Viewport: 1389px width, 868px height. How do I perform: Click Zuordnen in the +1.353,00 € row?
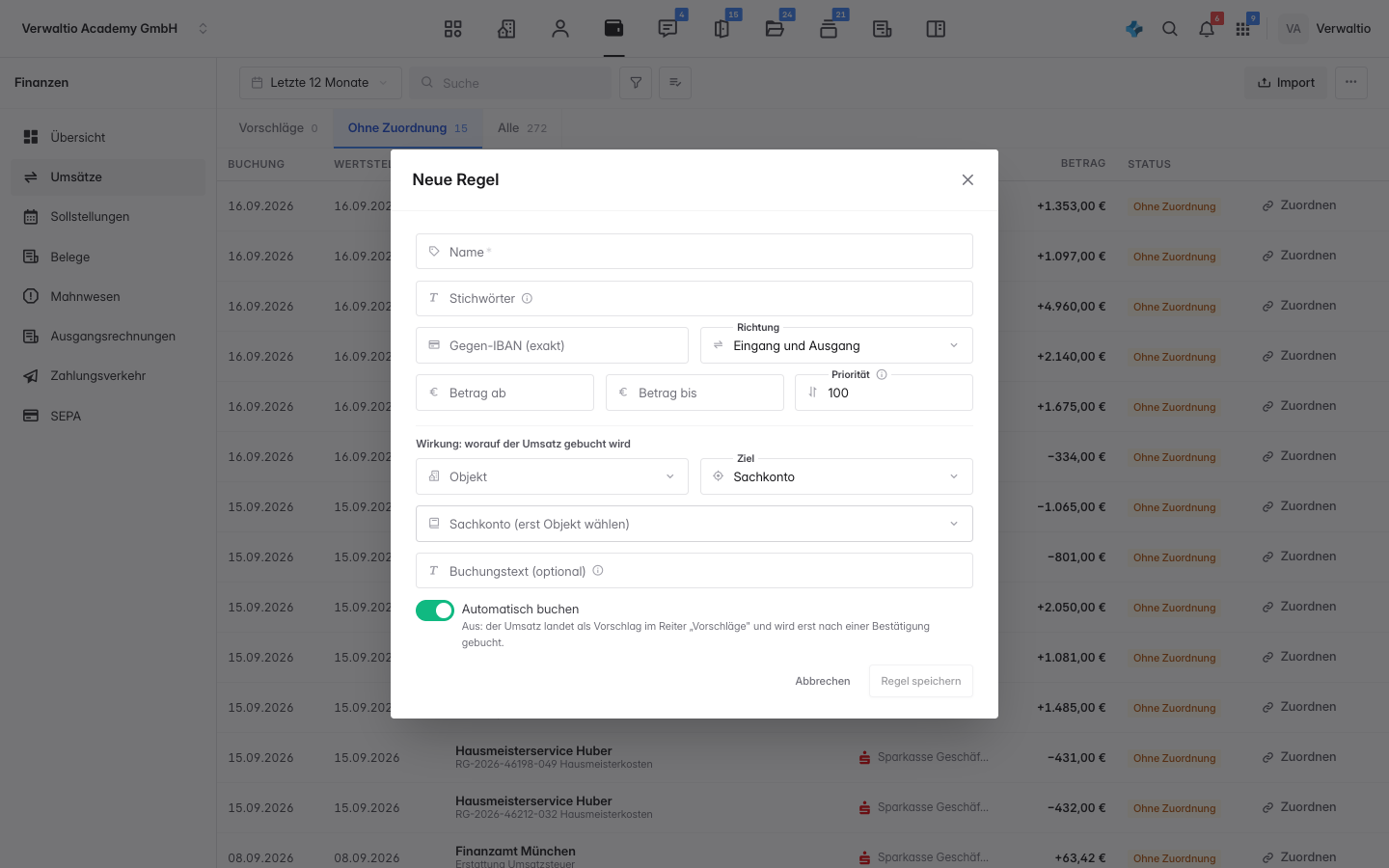point(1299,205)
